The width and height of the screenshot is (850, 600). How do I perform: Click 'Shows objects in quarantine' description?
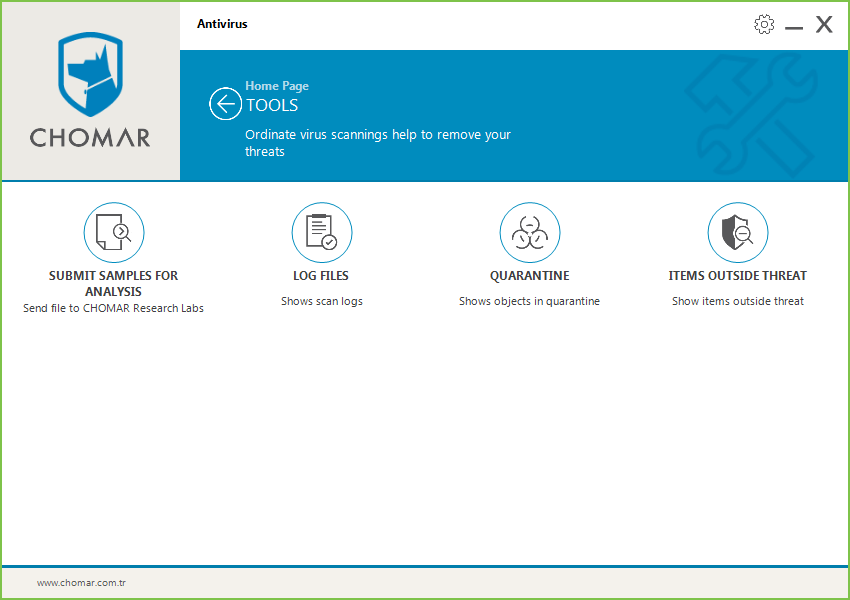pos(530,301)
